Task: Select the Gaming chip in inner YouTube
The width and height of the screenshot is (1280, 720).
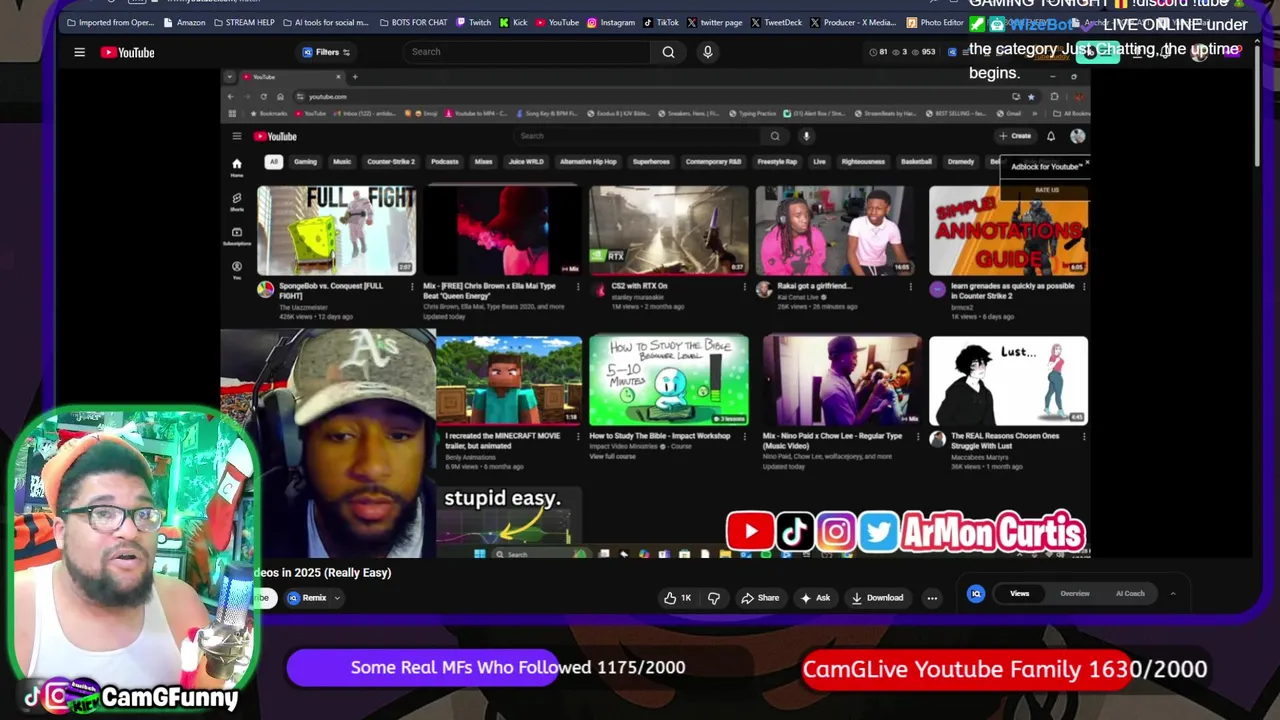Action: point(305,162)
